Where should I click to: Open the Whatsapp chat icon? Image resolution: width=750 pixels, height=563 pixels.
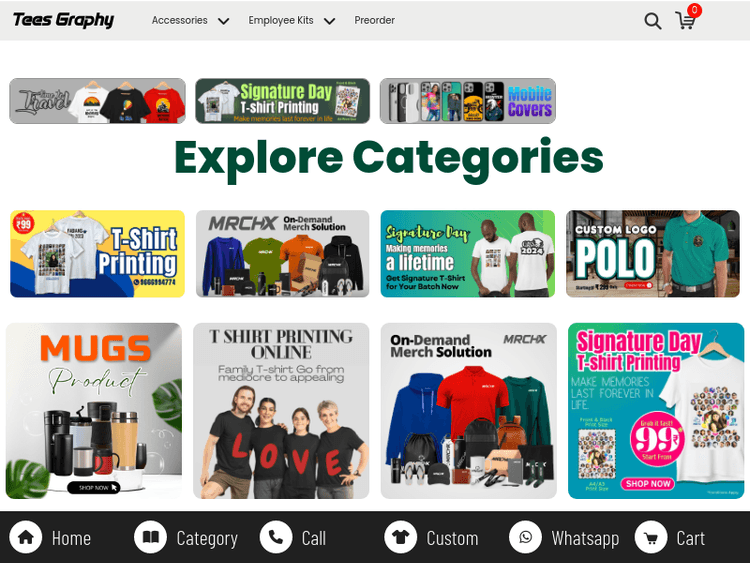[526, 537]
